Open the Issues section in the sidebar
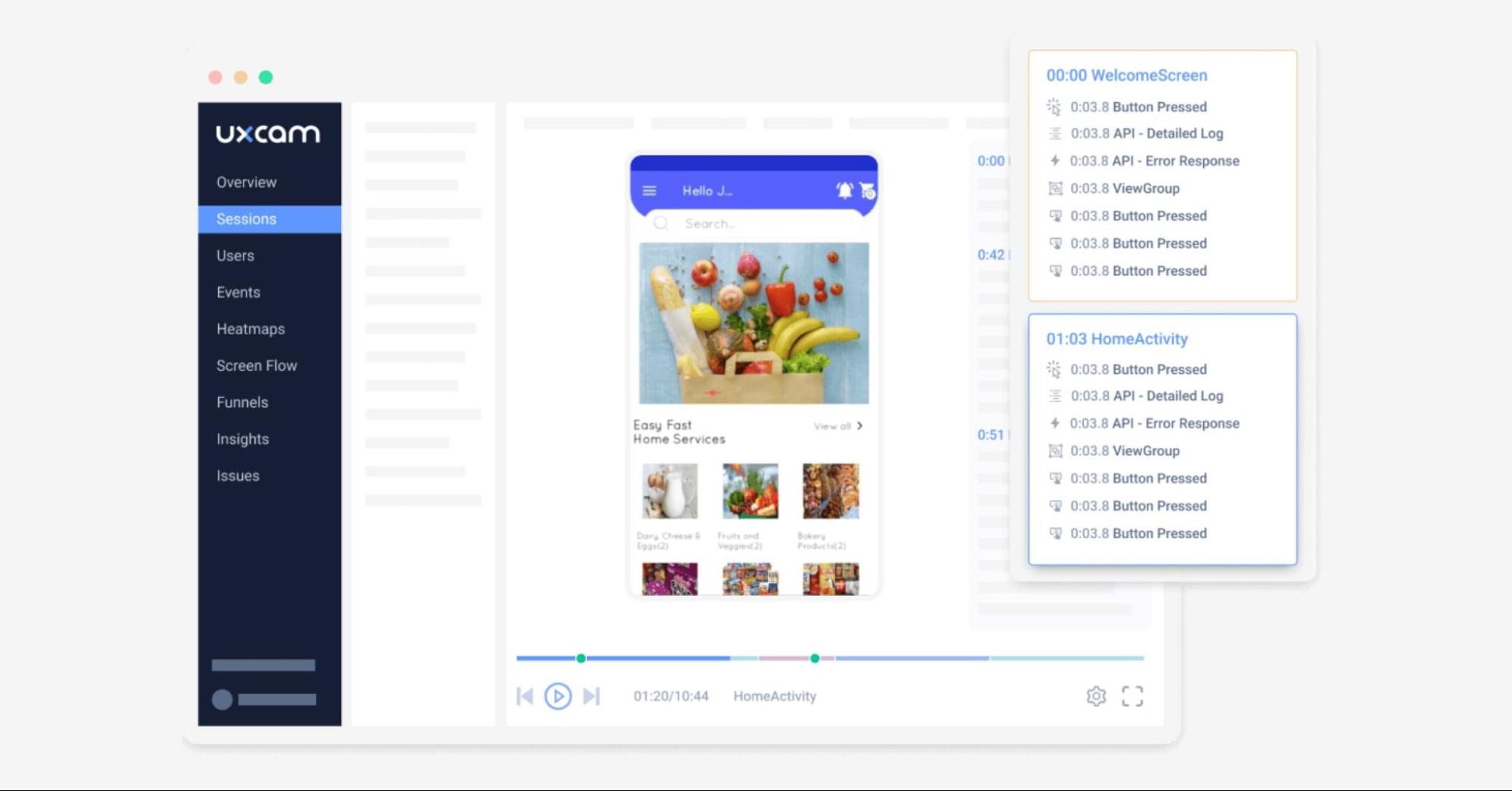 pos(238,476)
